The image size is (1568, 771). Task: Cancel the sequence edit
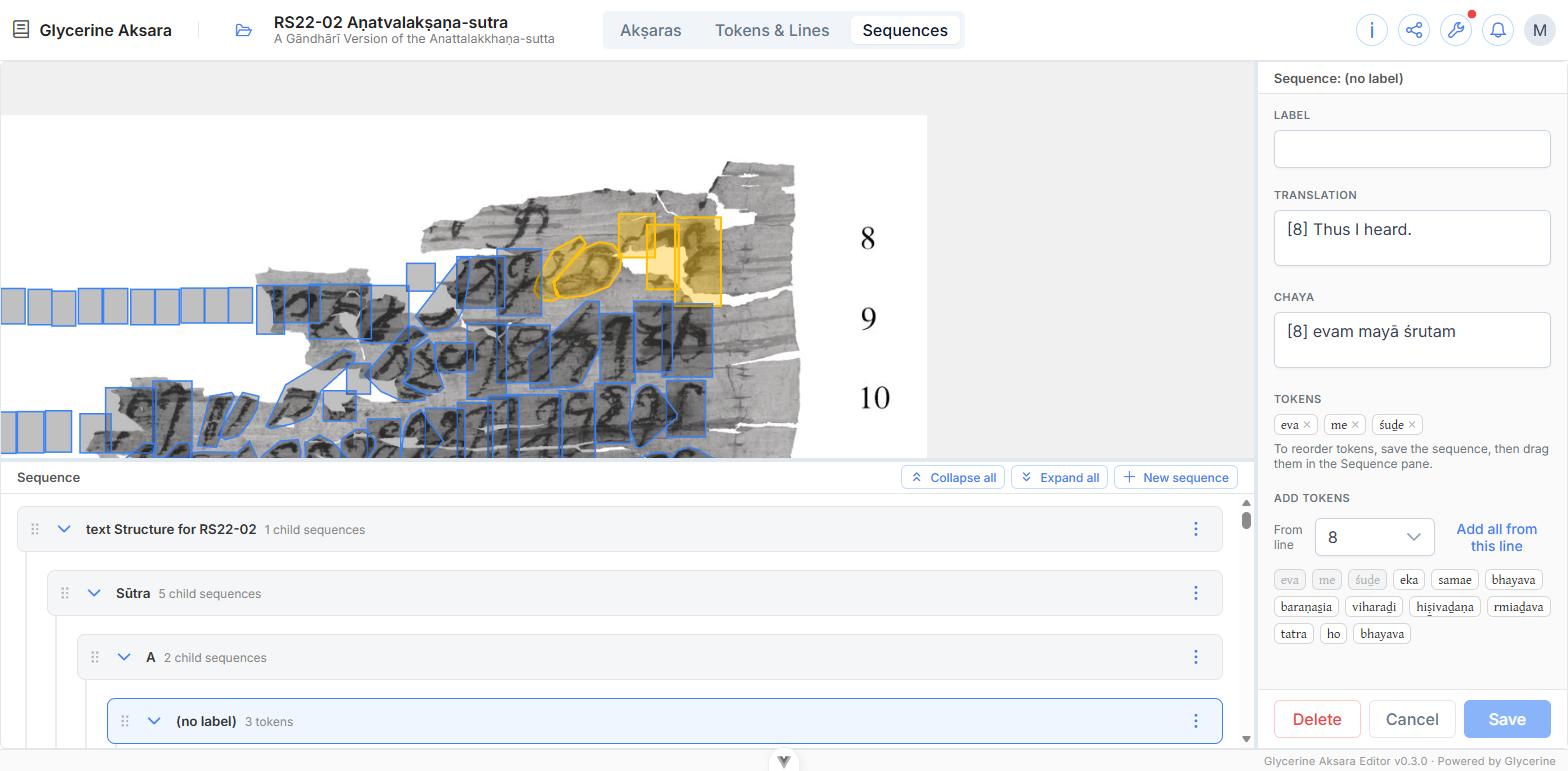1412,719
